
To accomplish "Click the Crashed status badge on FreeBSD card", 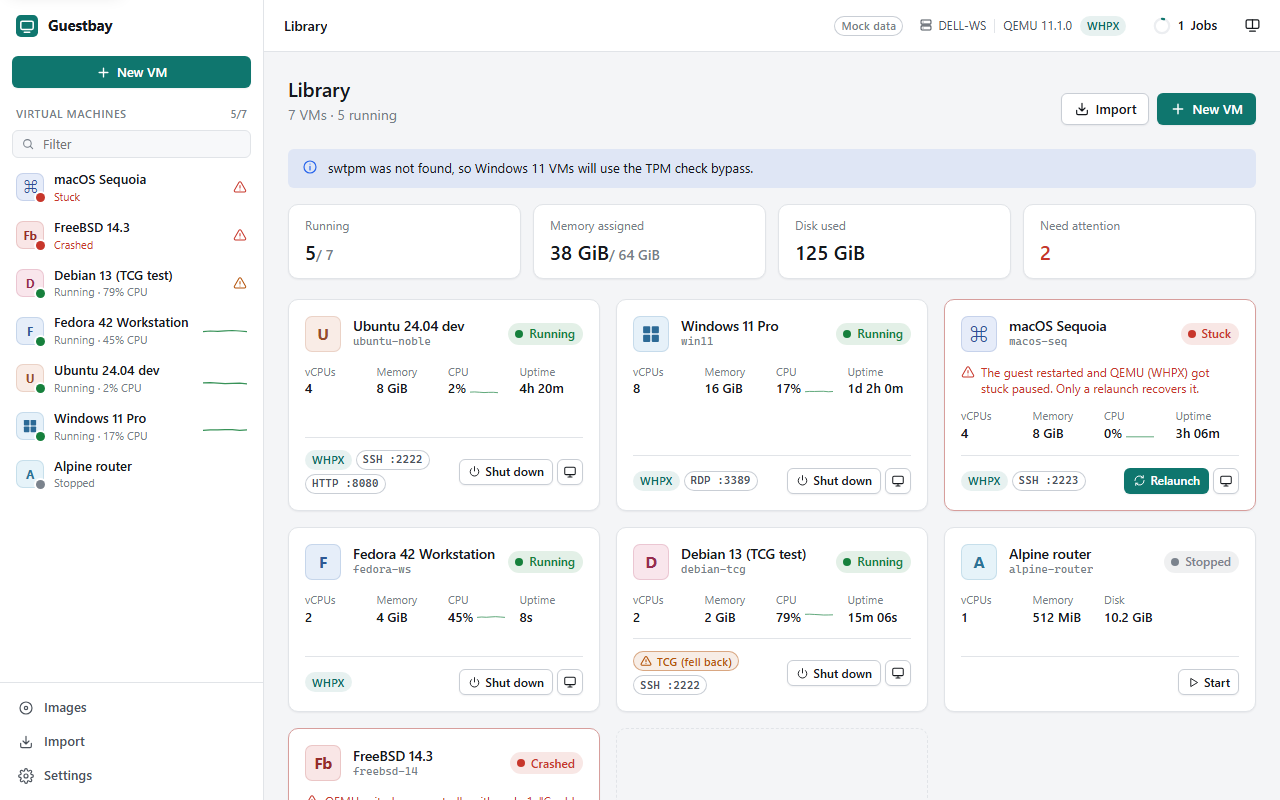I will [546, 763].
